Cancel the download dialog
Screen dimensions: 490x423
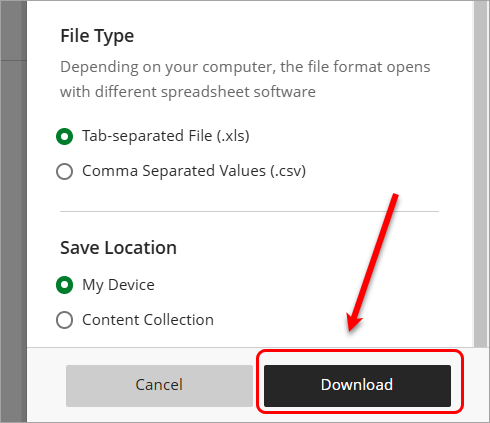[x=159, y=386]
